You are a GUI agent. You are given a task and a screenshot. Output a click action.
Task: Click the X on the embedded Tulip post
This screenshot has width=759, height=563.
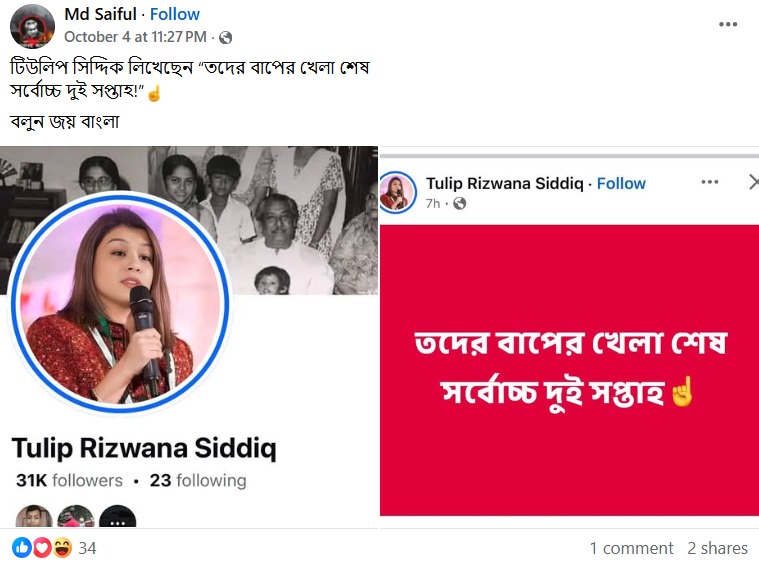pos(753,182)
